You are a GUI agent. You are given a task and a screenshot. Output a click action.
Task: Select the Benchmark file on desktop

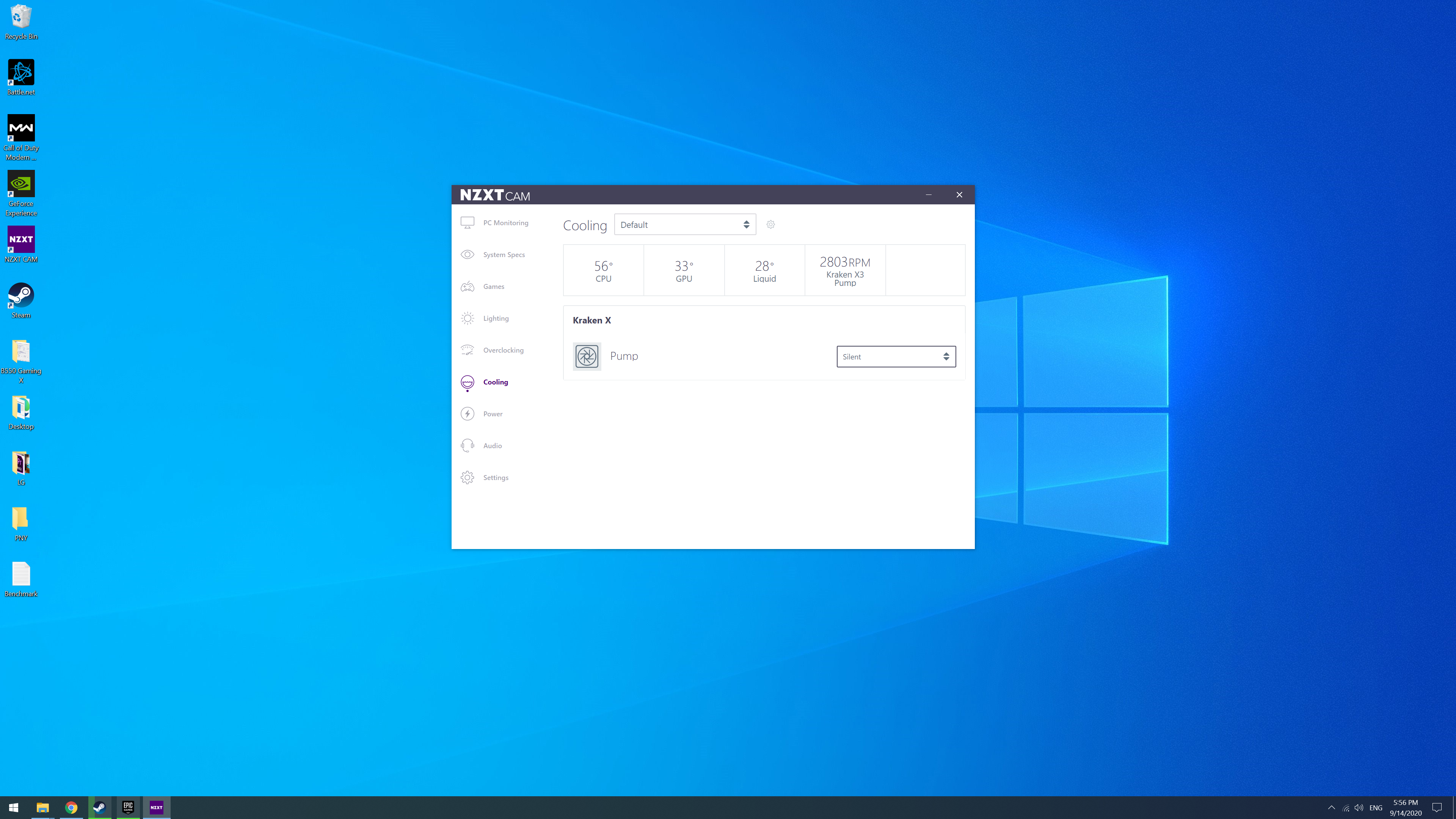click(21, 579)
